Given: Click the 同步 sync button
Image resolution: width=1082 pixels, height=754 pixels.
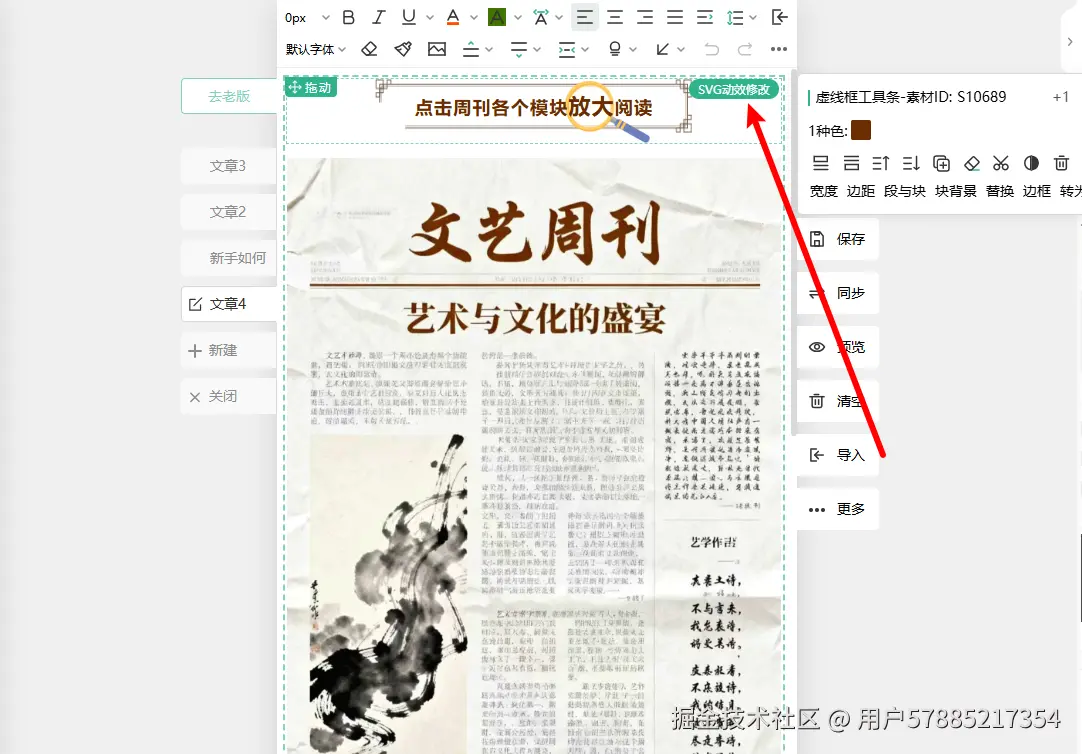Looking at the screenshot, I should (838, 293).
